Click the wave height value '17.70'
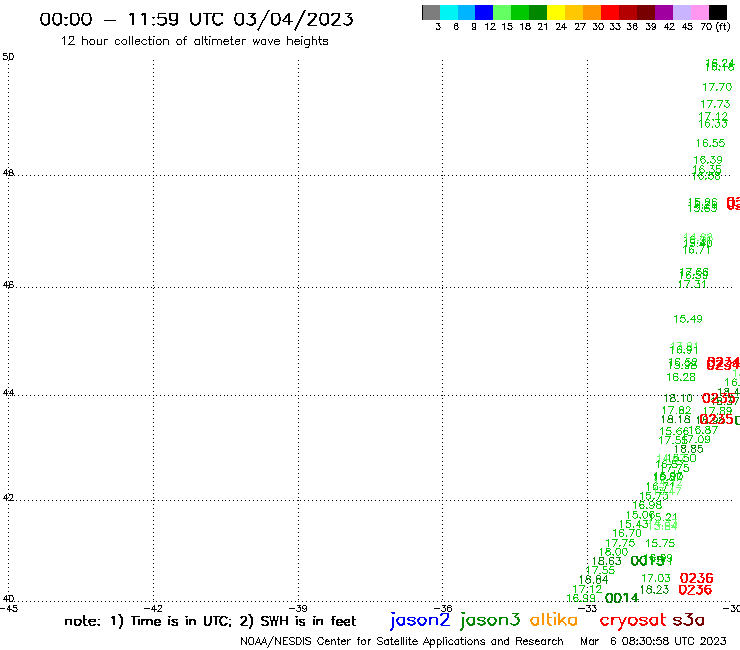This screenshot has width=740, height=650. click(717, 87)
